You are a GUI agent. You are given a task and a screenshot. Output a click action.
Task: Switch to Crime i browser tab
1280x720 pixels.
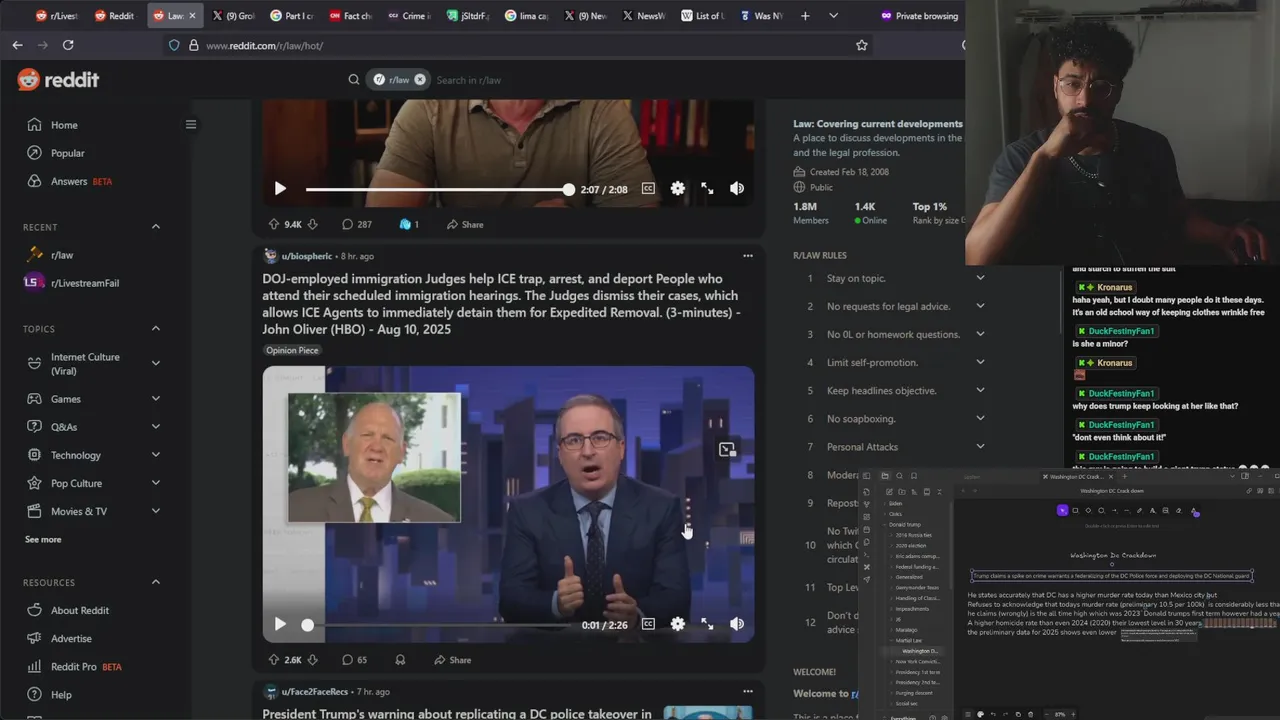pos(408,16)
